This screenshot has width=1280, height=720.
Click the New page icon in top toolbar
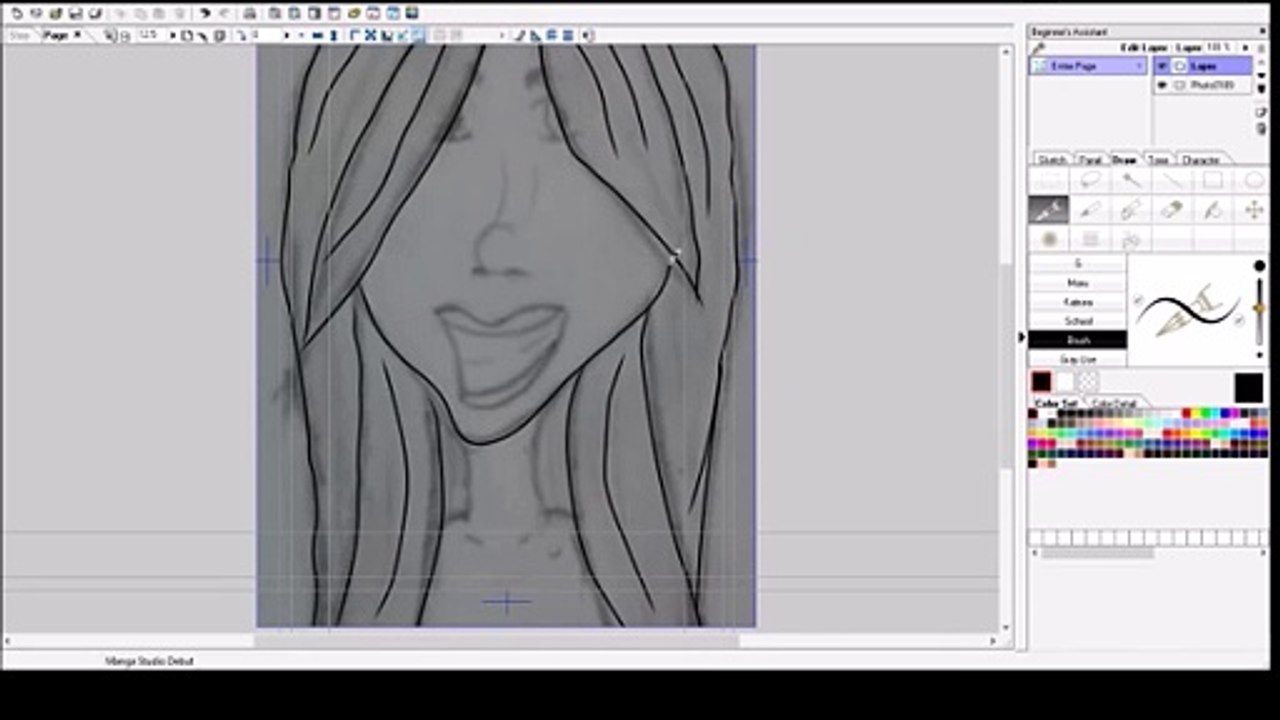(x=16, y=13)
